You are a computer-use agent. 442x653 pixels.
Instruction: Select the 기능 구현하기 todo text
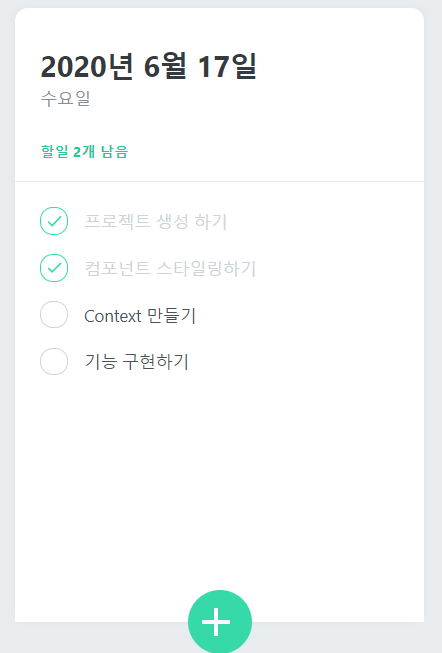pyautogui.click(x=137, y=361)
